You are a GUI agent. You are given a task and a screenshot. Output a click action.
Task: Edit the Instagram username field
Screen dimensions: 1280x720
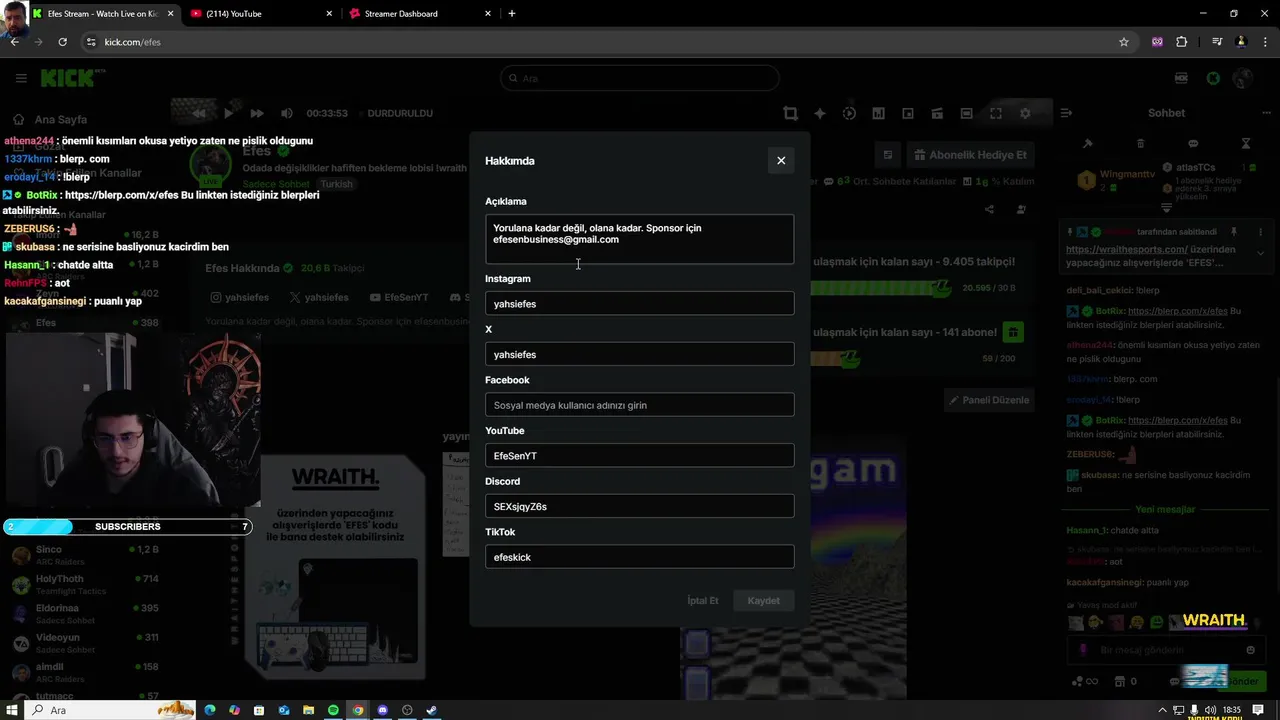click(x=639, y=303)
